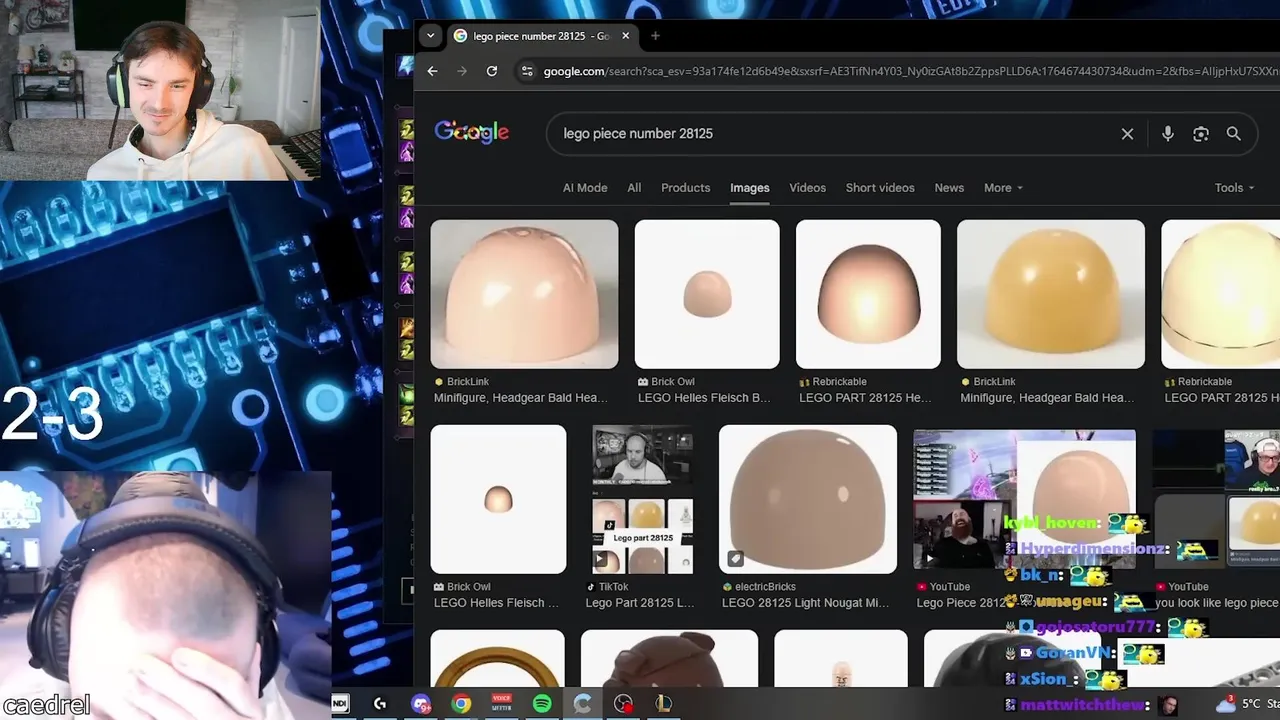The height and width of the screenshot is (720, 1280).
Task: Reload the Google search page
Action: (492, 71)
